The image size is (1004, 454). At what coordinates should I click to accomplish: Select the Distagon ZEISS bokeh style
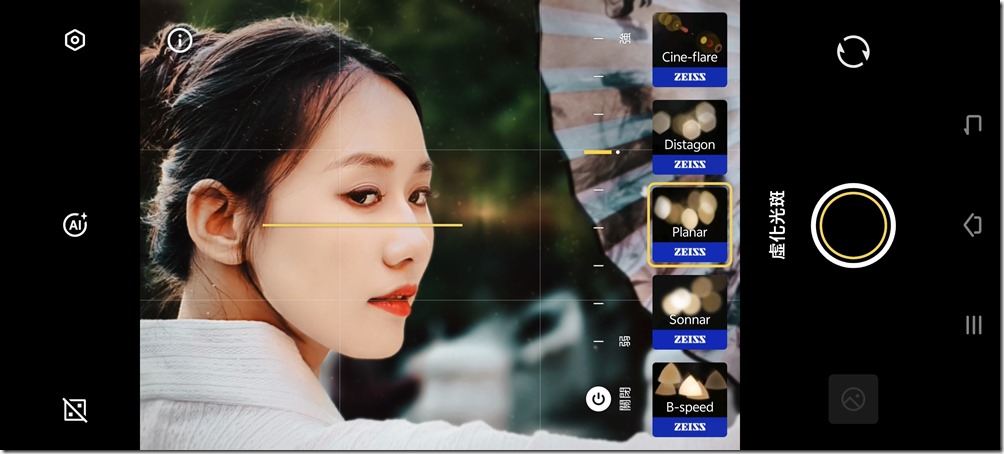pos(690,137)
